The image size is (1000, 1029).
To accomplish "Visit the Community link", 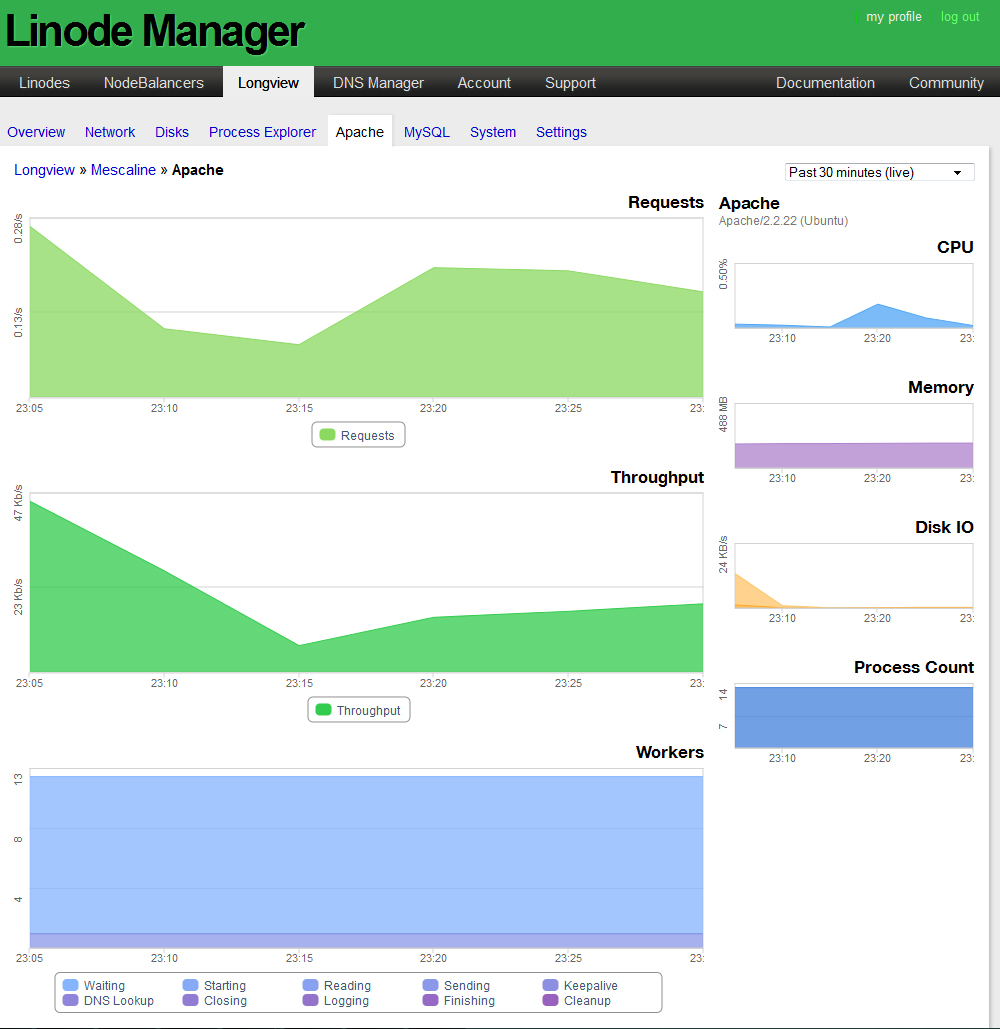I will click(946, 83).
